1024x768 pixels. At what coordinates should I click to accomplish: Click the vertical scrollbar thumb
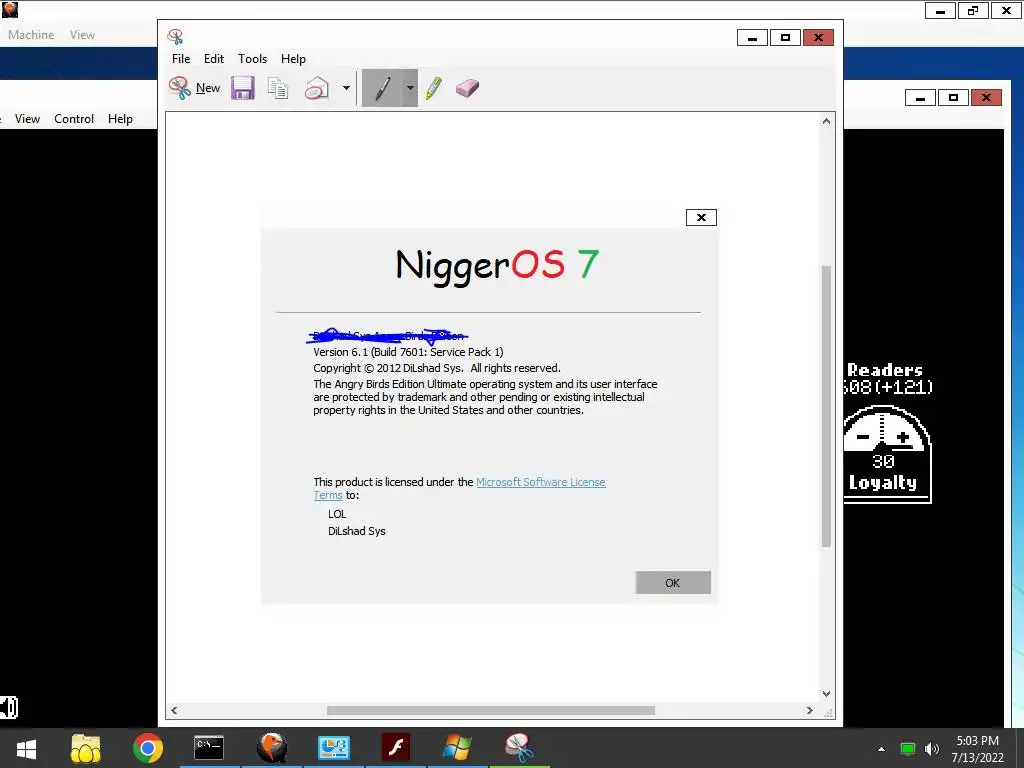pyautogui.click(x=826, y=406)
